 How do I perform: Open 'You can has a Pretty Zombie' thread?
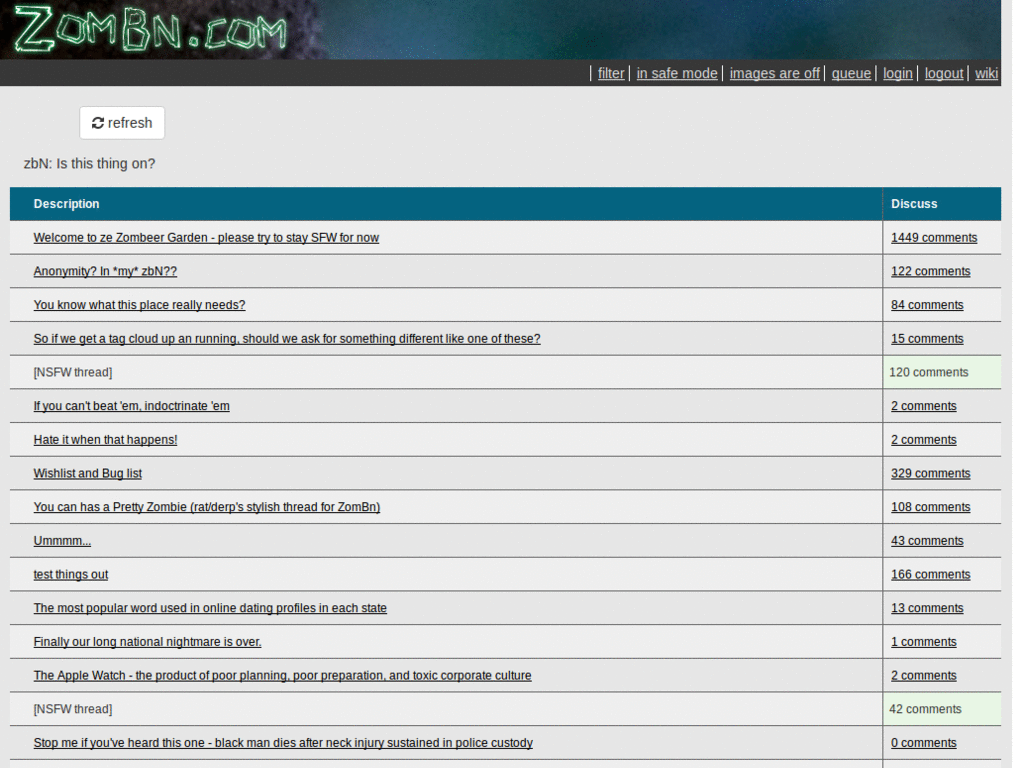pos(206,507)
